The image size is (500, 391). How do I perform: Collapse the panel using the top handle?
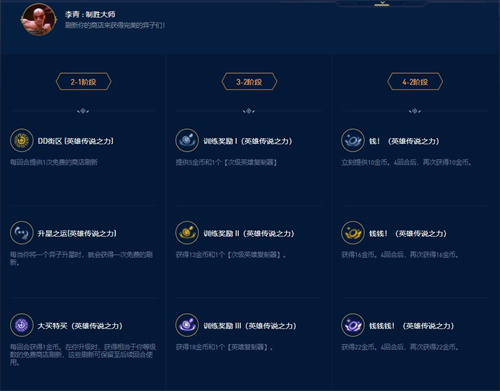(x=382, y=4)
